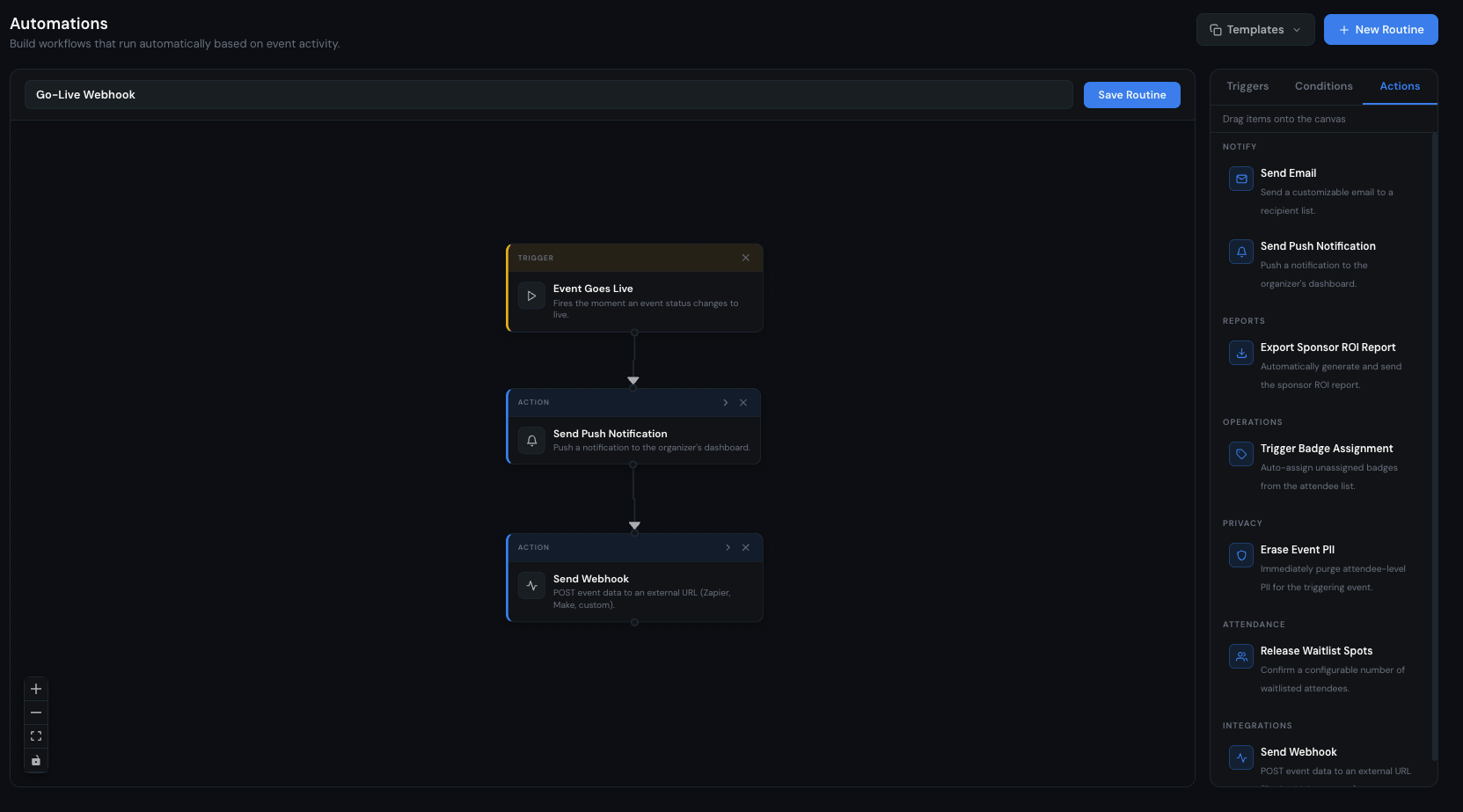
Task: Zoom out on the canvas
Action: click(36, 713)
